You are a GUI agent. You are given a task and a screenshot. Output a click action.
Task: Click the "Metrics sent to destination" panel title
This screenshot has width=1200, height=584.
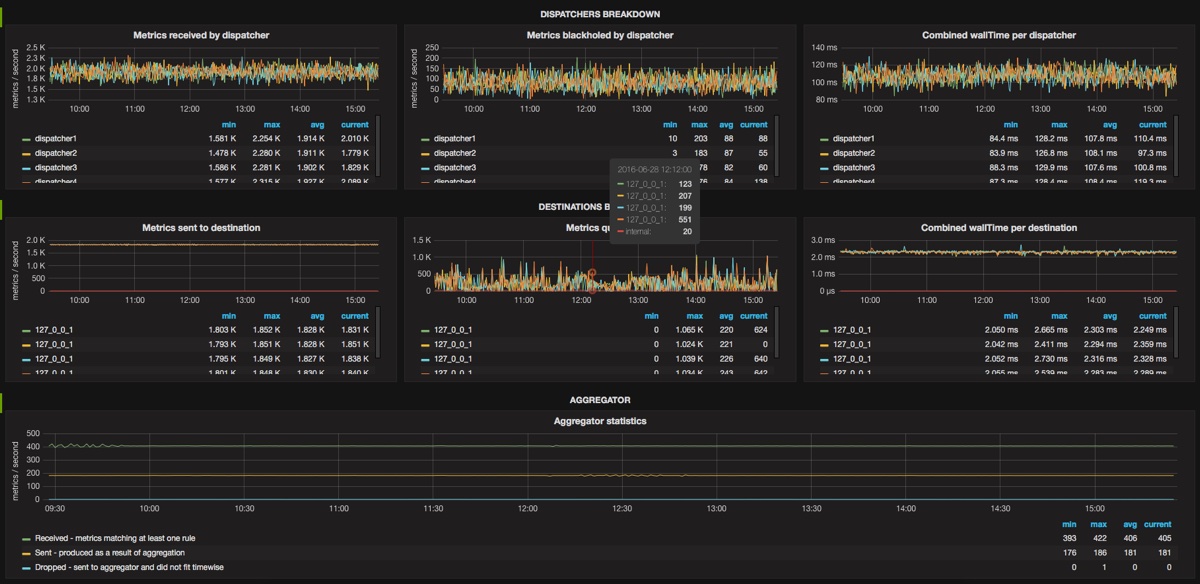tap(201, 228)
